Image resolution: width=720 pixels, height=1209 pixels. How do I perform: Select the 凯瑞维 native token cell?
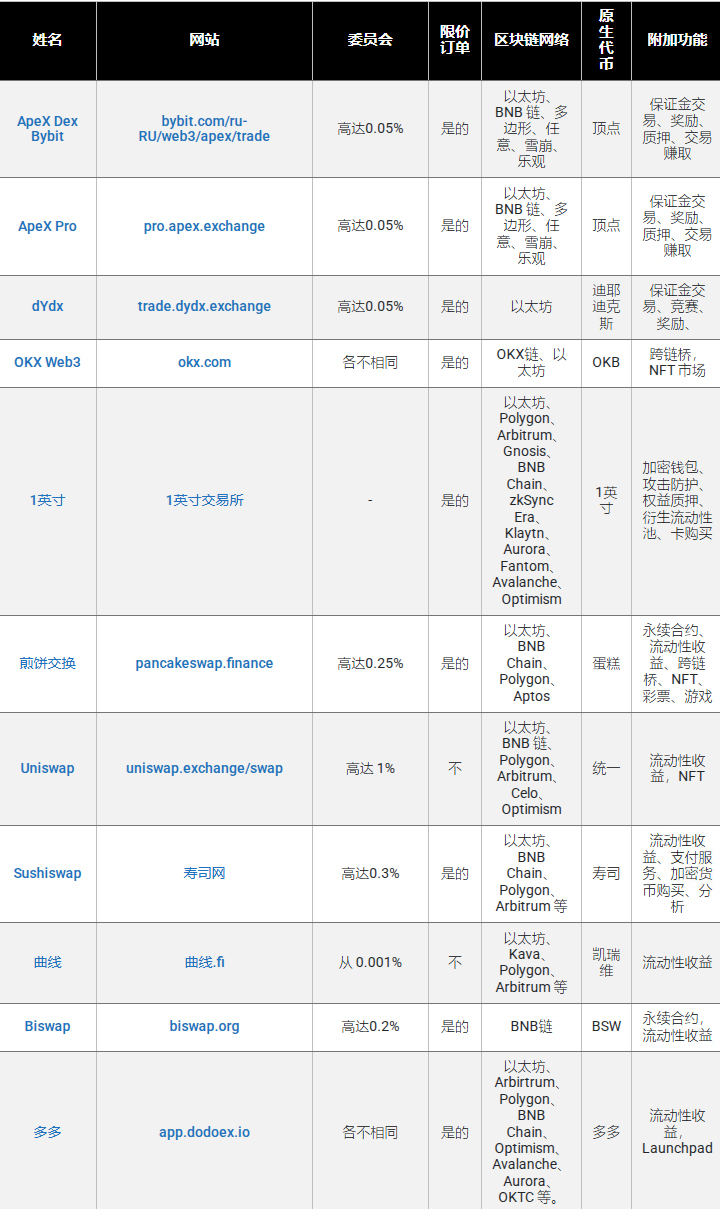606,962
